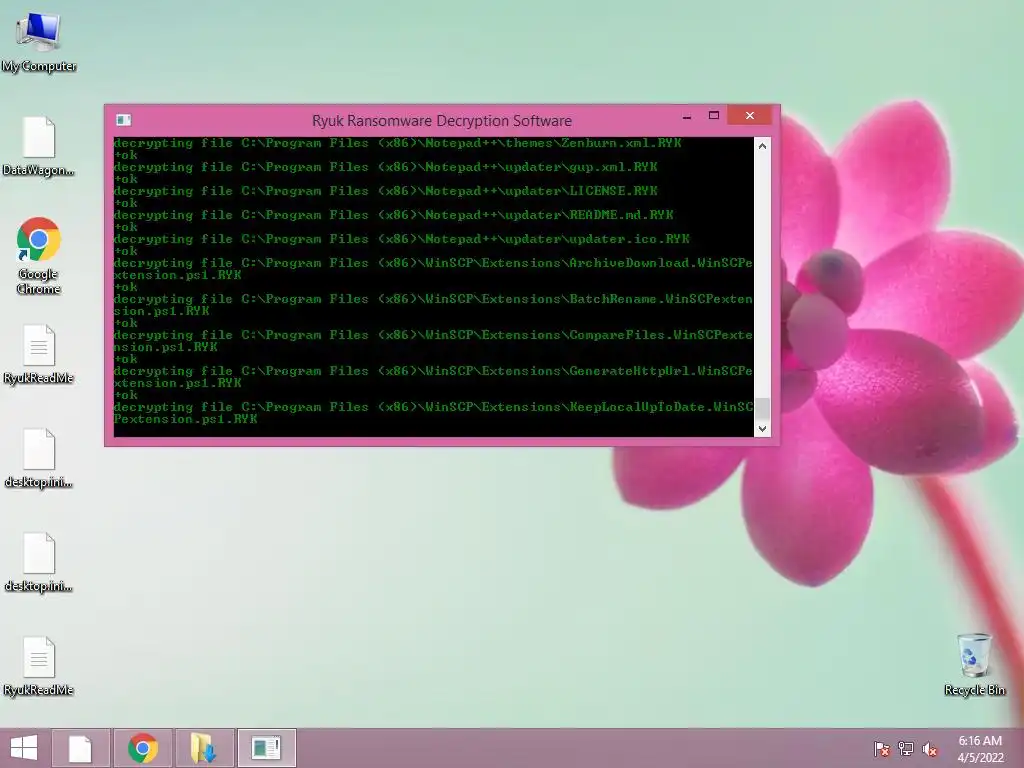
Task: Click the date 4/5/2022 in tray
Action: (980, 758)
